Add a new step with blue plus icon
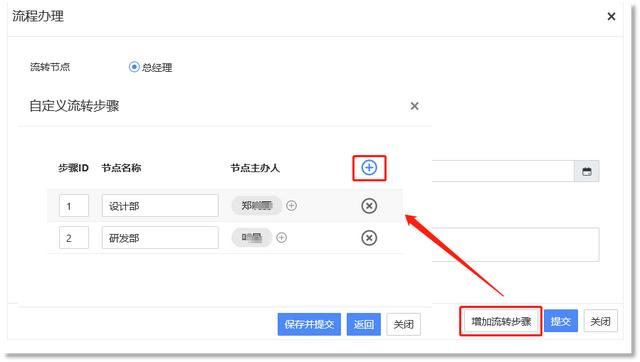Image resolution: width=640 pixels, height=362 pixels. 369,168
